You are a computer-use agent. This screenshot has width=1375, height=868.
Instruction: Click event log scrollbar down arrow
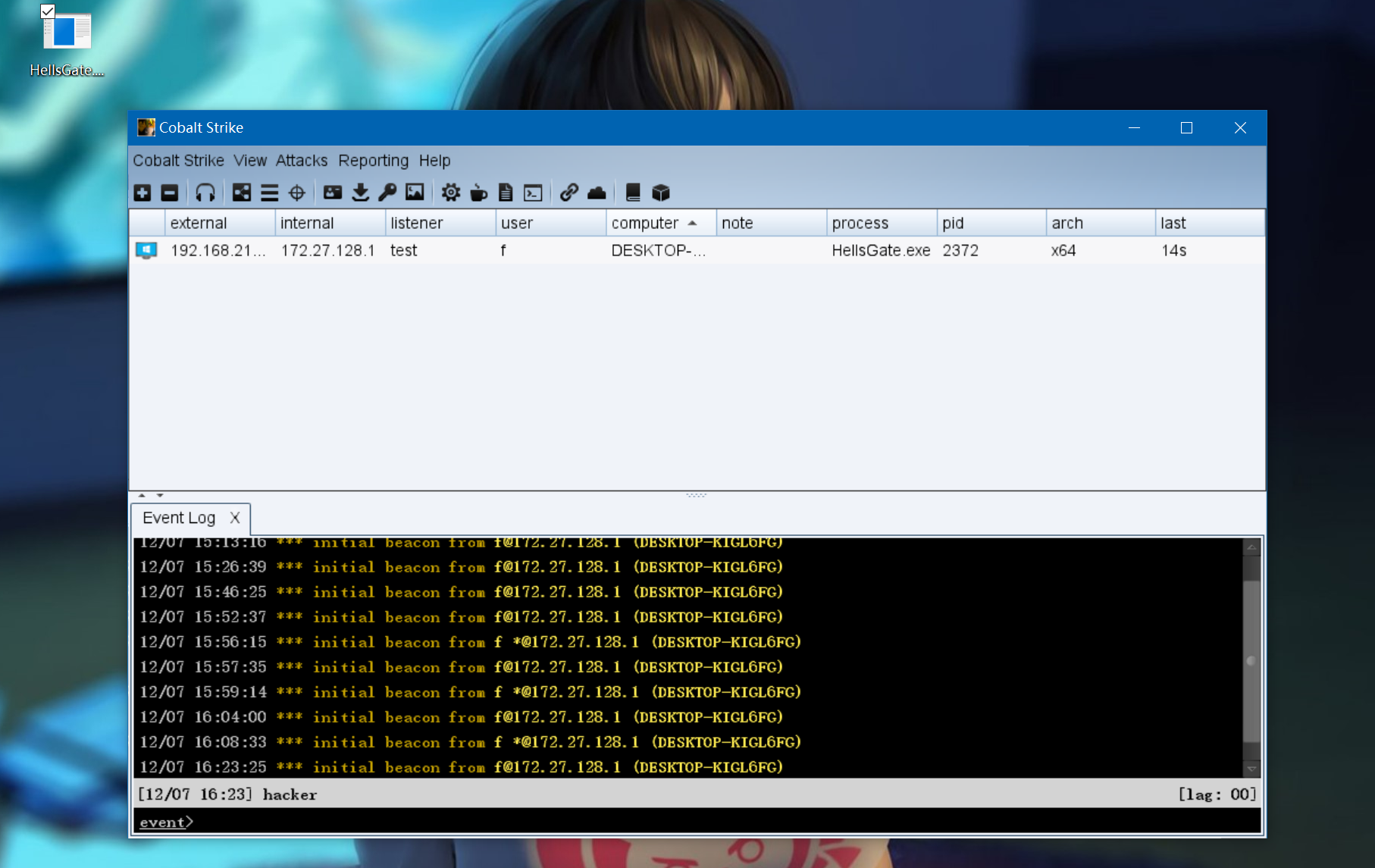click(1251, 769)
